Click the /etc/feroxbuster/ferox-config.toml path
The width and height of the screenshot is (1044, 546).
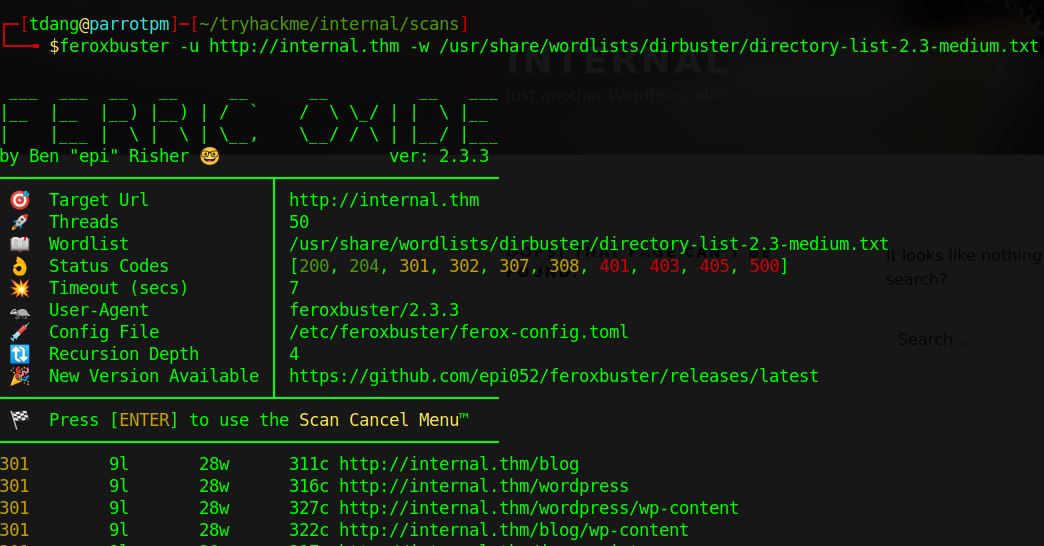(458, 332)
